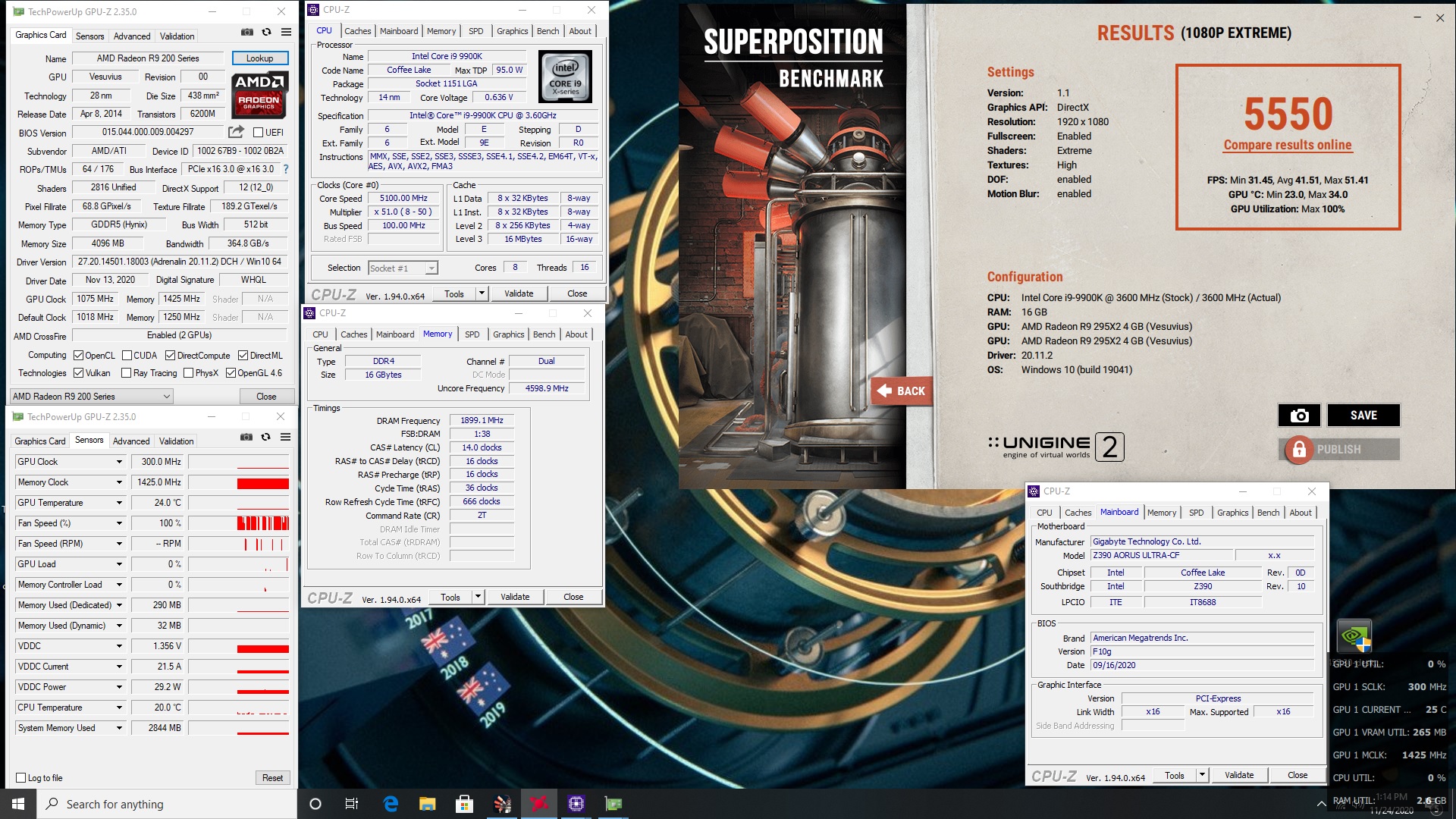Viewport: 1456px width, 819px height.
Task: Open hamburger menu in top GPU-Z window
Action: (x=286, y=32)
